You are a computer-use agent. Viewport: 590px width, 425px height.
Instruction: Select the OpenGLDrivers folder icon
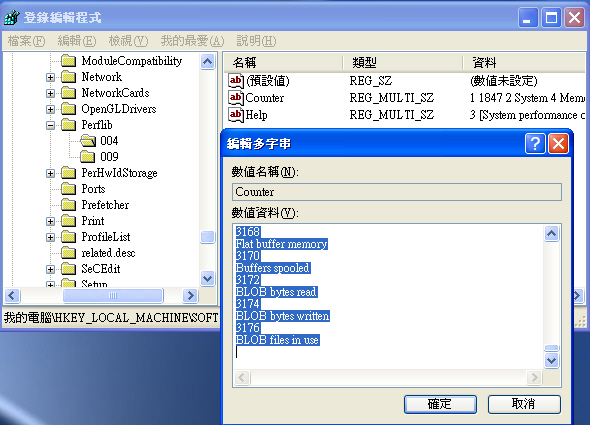[68, 109]
